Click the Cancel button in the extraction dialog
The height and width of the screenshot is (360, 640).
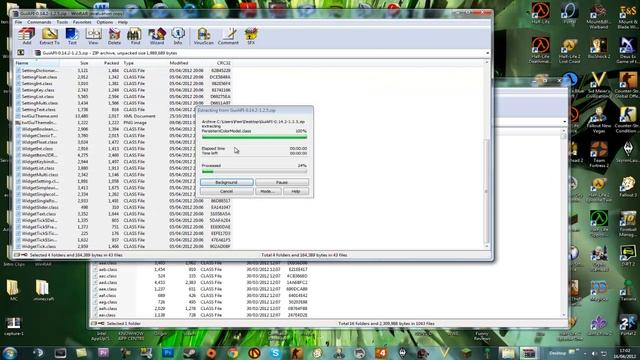coord(227,191)
